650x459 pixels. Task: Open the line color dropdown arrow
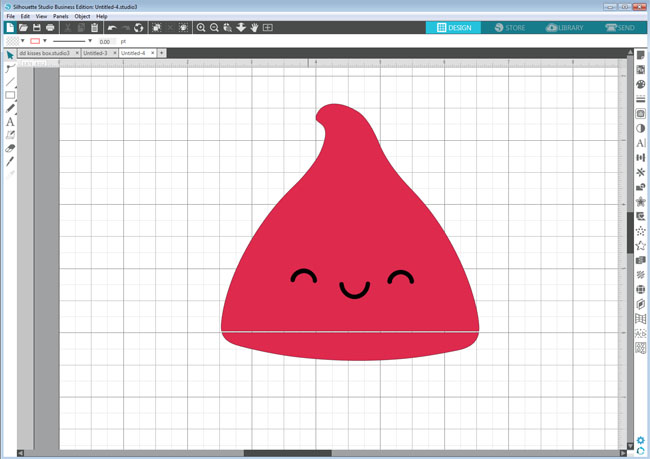pyautogui.click(x=45, y=41)
